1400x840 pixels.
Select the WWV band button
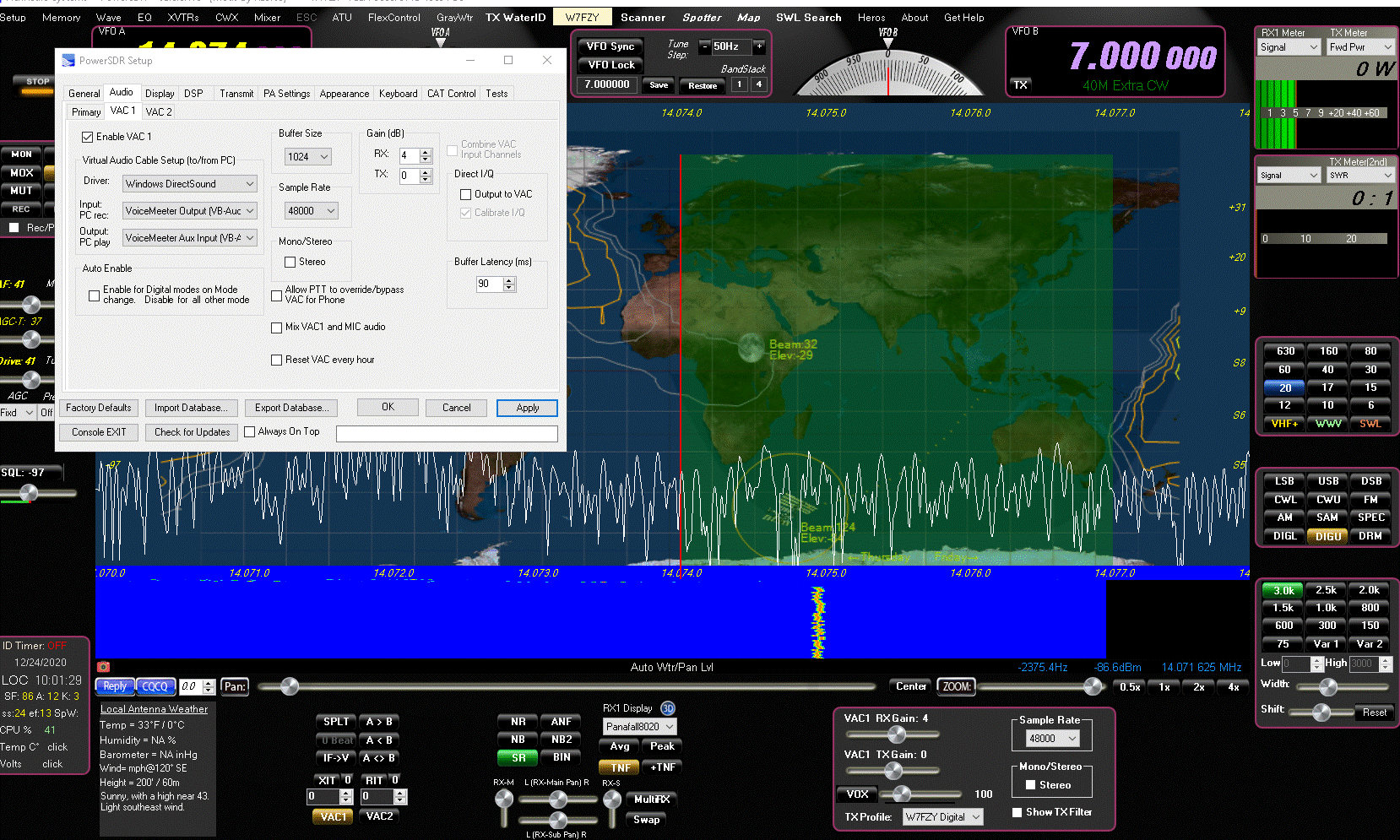pos(1328,423)
